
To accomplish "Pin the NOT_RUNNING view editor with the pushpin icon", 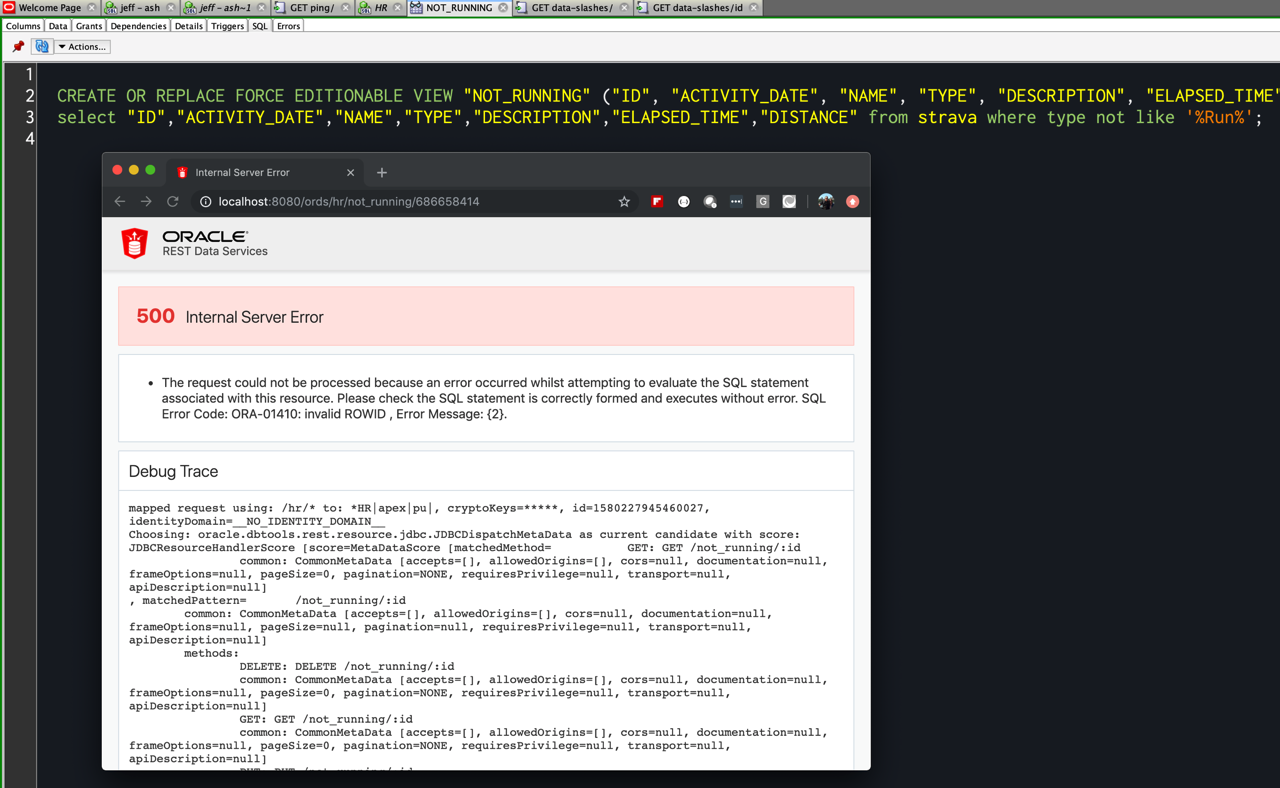I will pyautogui.click(x=18, y=46).
